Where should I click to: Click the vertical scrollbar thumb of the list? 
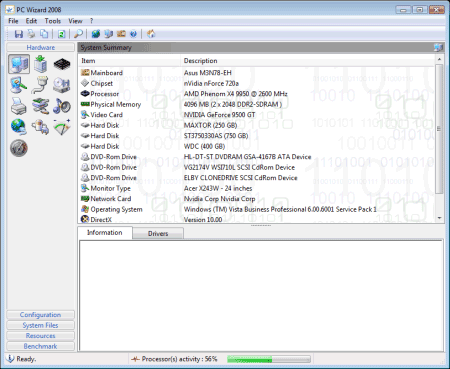point(439,129)
